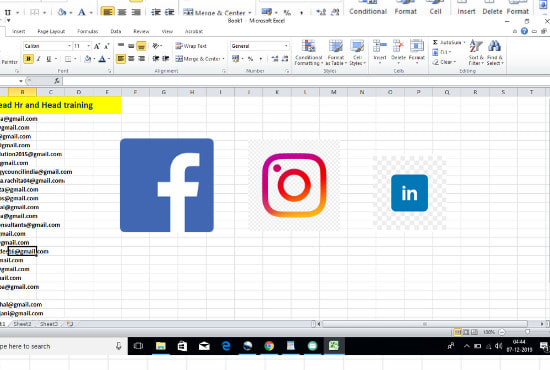Decrease indent of the cell
Image resolution: width=550 pixels, height=370 pixels.
point(156,59)
